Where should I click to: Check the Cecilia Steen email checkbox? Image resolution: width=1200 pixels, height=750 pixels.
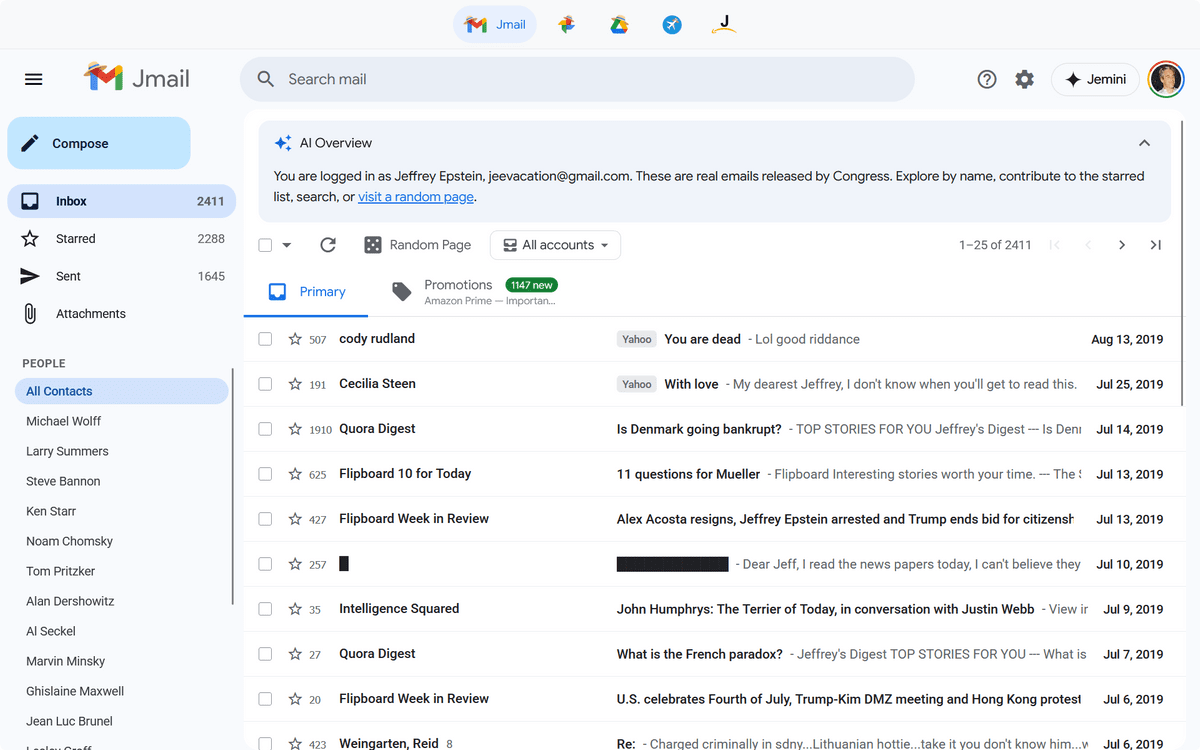pyautogui.click(x=265, y=383)
